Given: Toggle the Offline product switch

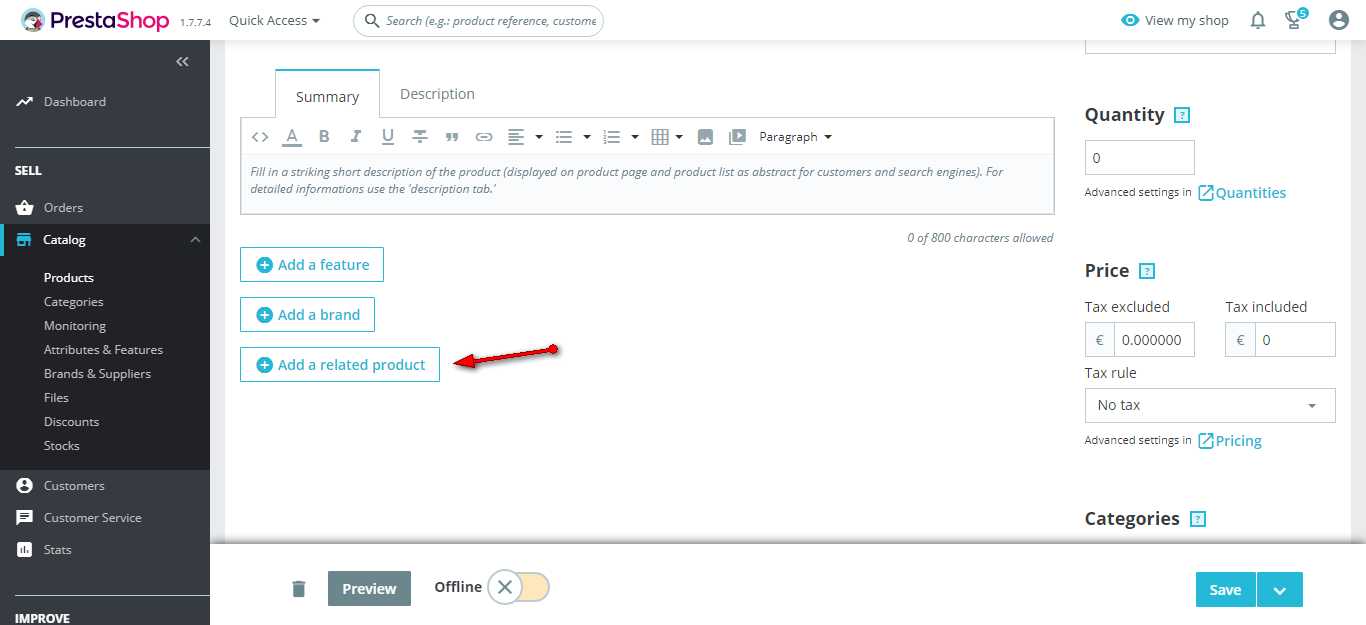Looking at the screenshot, I should tap(519, 587).
